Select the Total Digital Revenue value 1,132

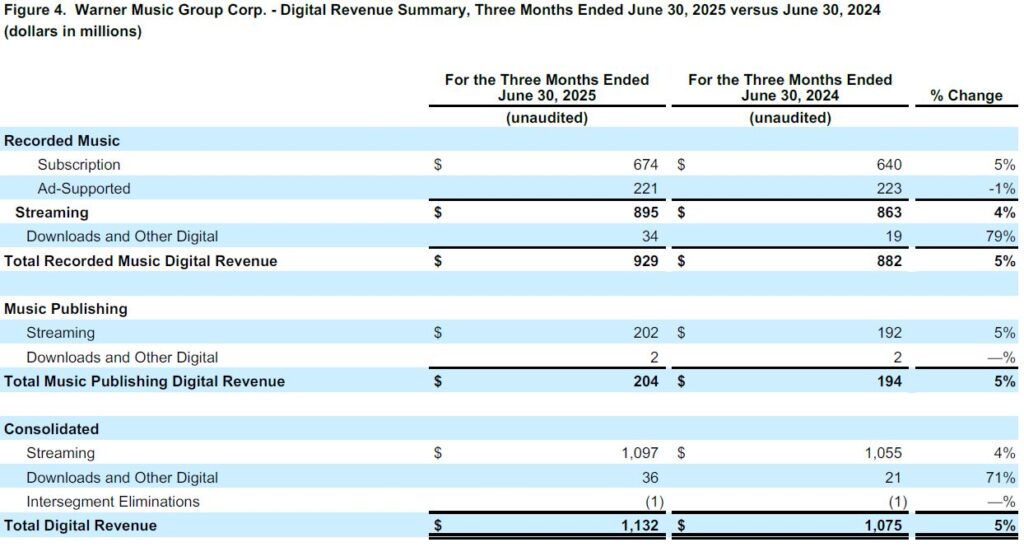[x=639, y=525]
